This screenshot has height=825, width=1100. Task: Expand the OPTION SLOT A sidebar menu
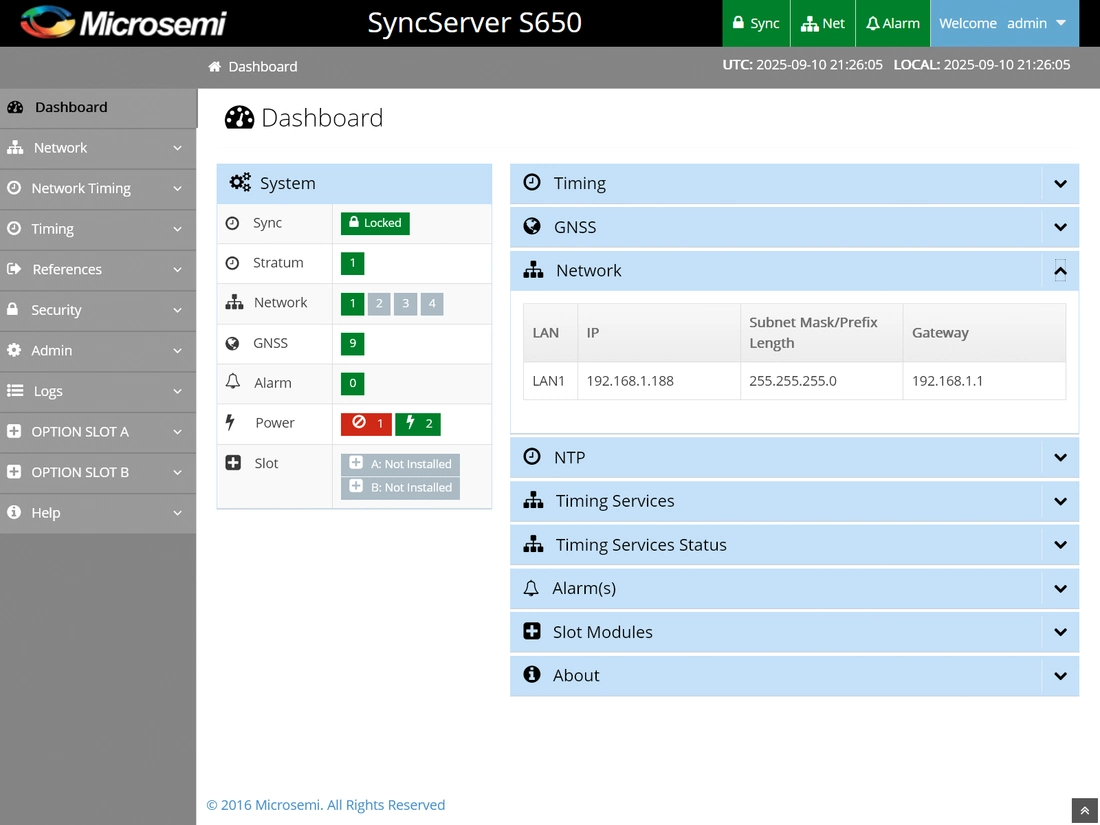[x=98, y=432]
